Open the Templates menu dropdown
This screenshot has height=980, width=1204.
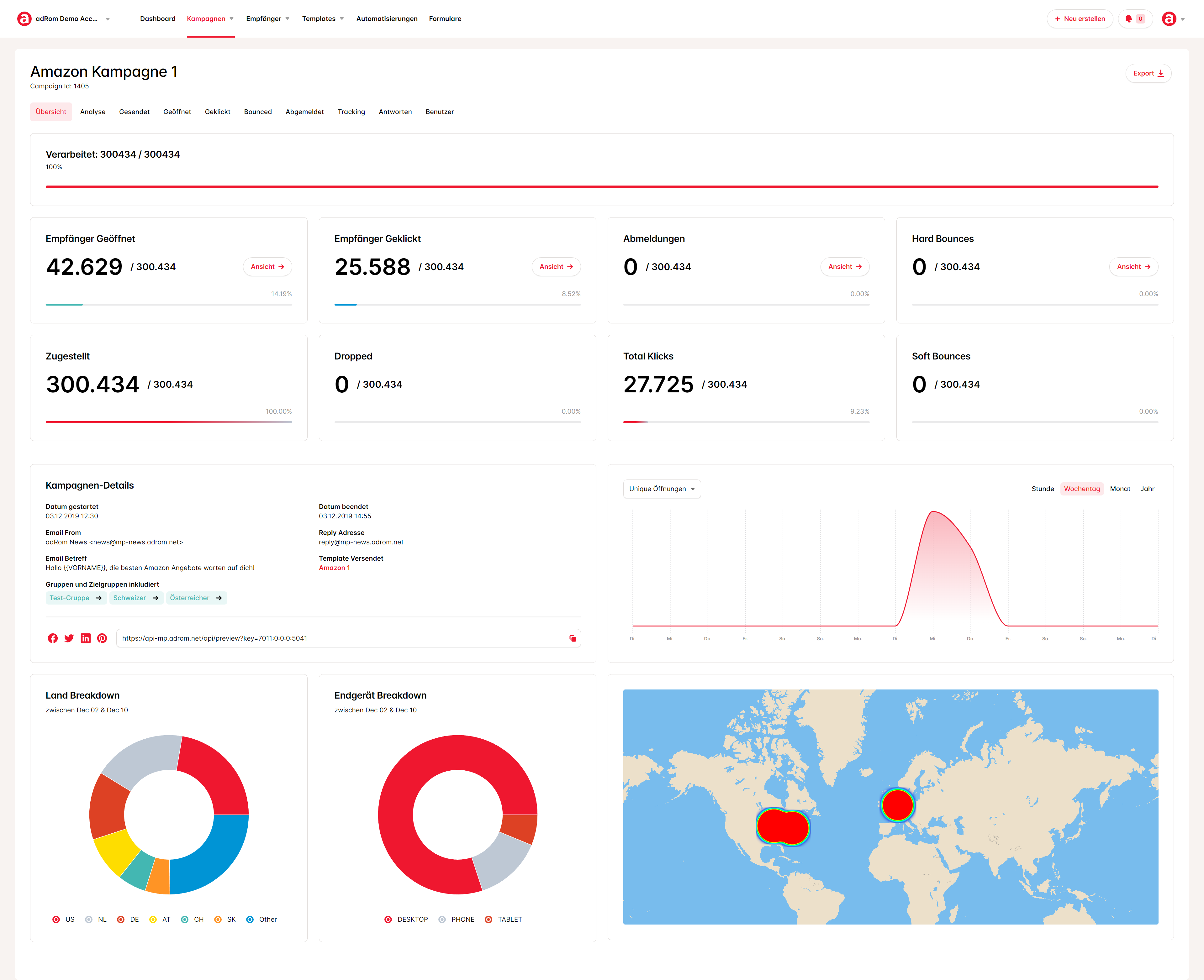pos(342,18)
